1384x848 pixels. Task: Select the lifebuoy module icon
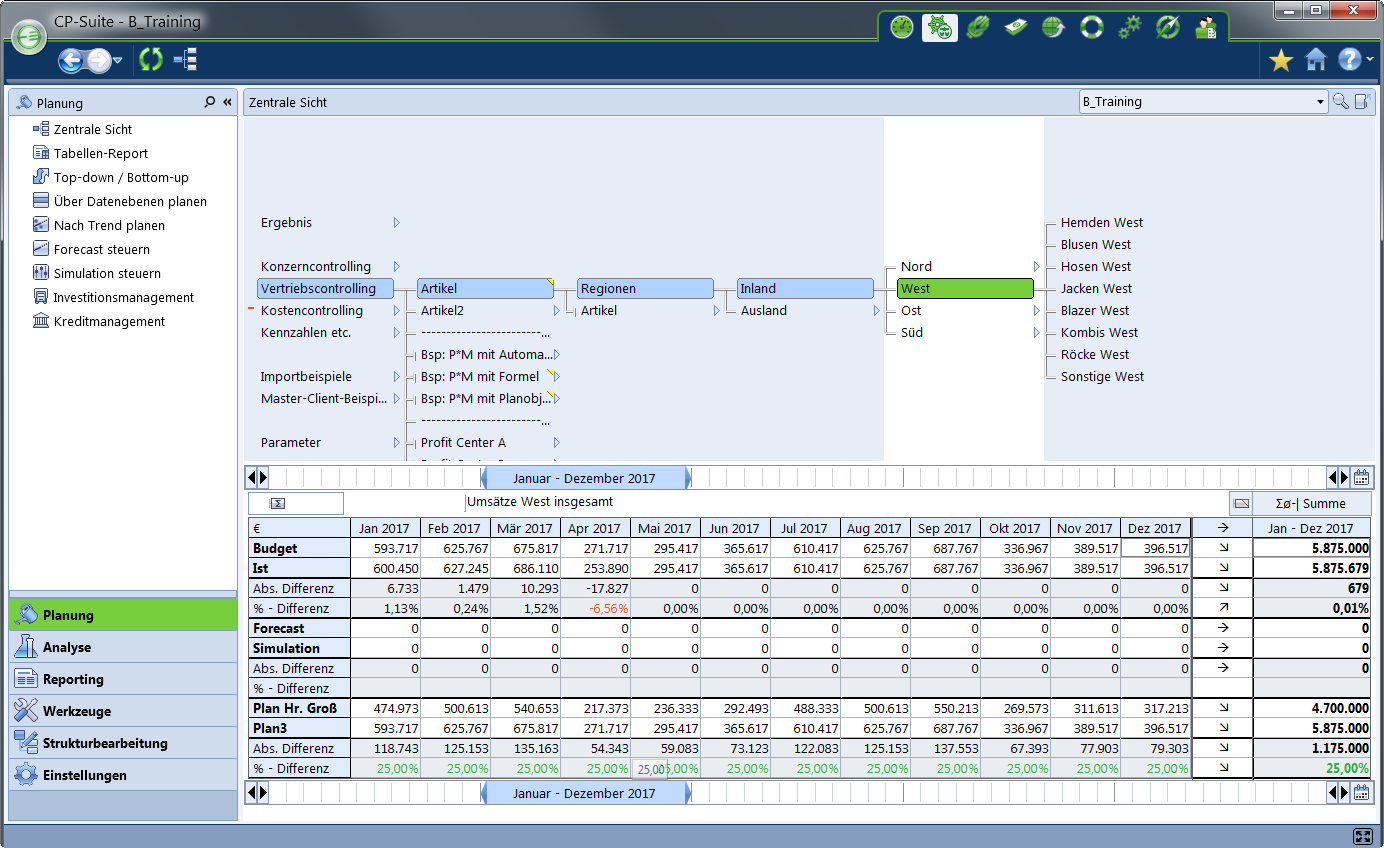point(1091,28)
